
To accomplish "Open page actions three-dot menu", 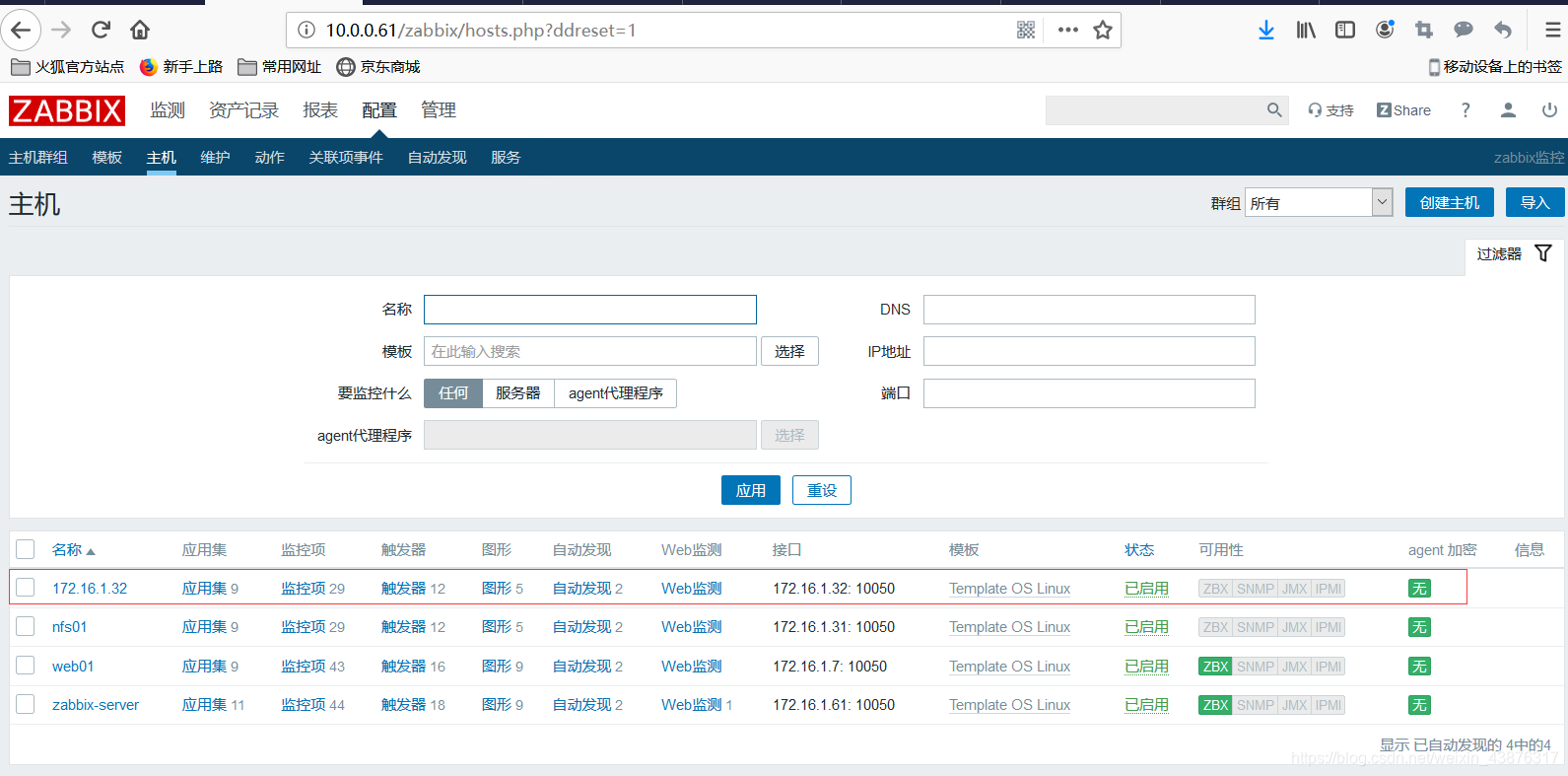I will click(x=1067, y=30).
